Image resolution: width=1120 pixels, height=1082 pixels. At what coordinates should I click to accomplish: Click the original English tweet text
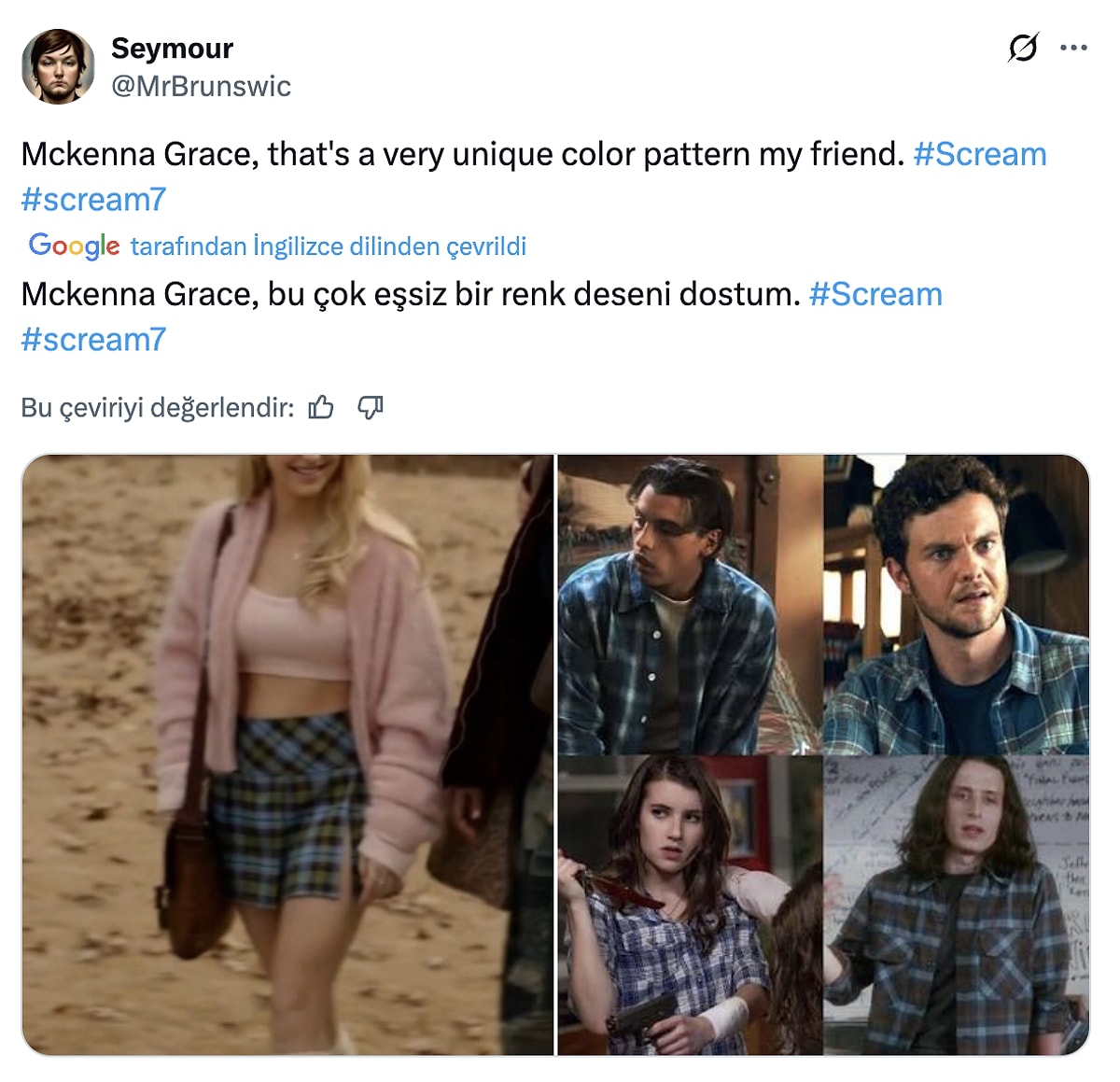[x=462, y=154]
